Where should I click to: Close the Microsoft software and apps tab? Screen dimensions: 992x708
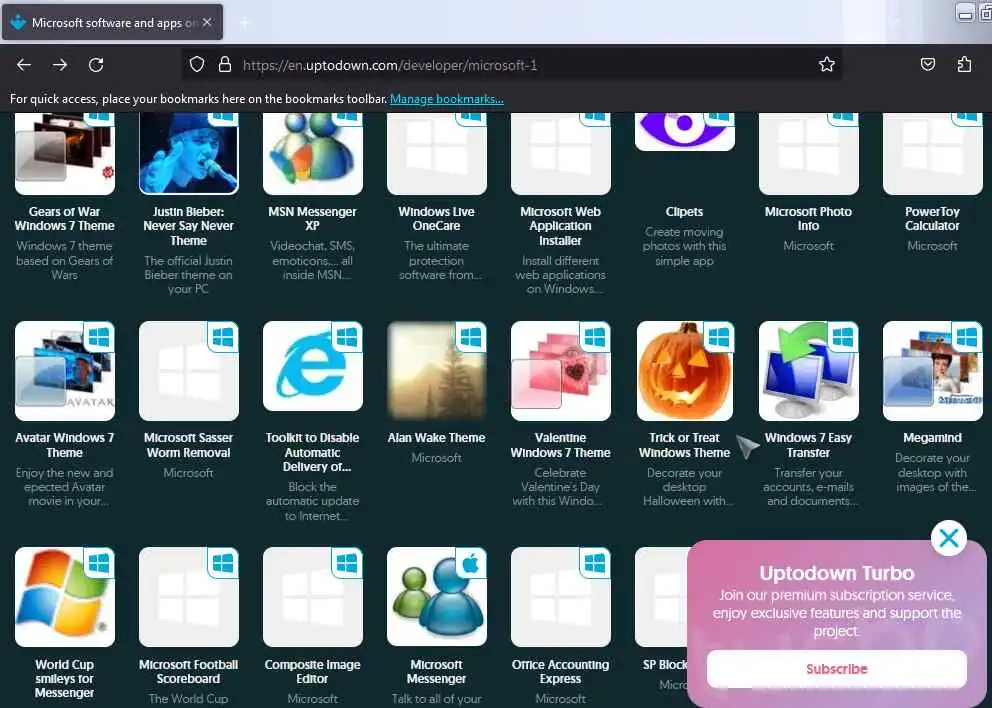click(207, 23)
